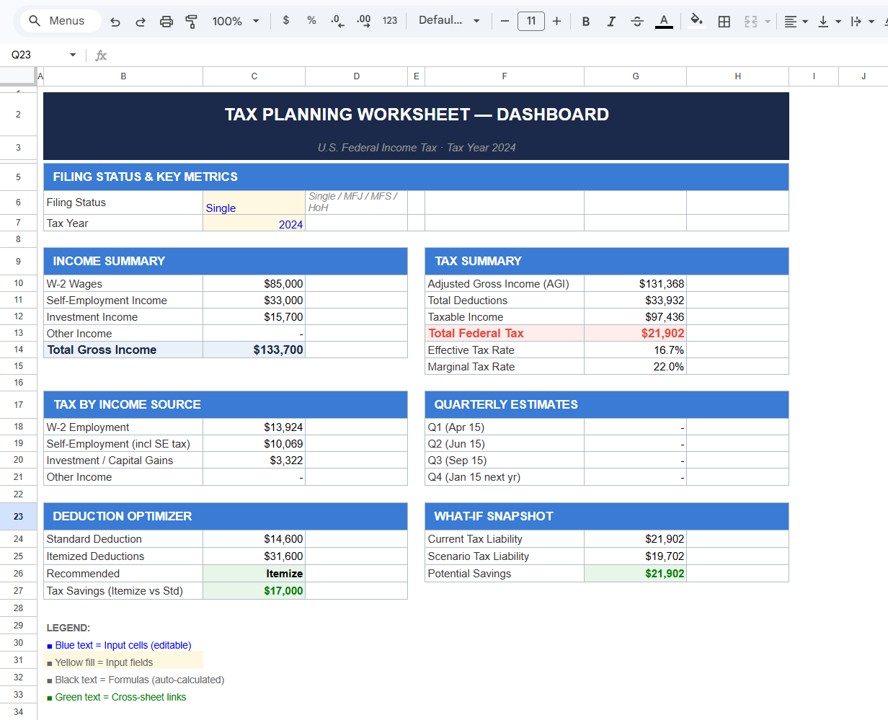Decrease font size with minus button
Viewport: 888px width, 720px height.
(505, 22)
